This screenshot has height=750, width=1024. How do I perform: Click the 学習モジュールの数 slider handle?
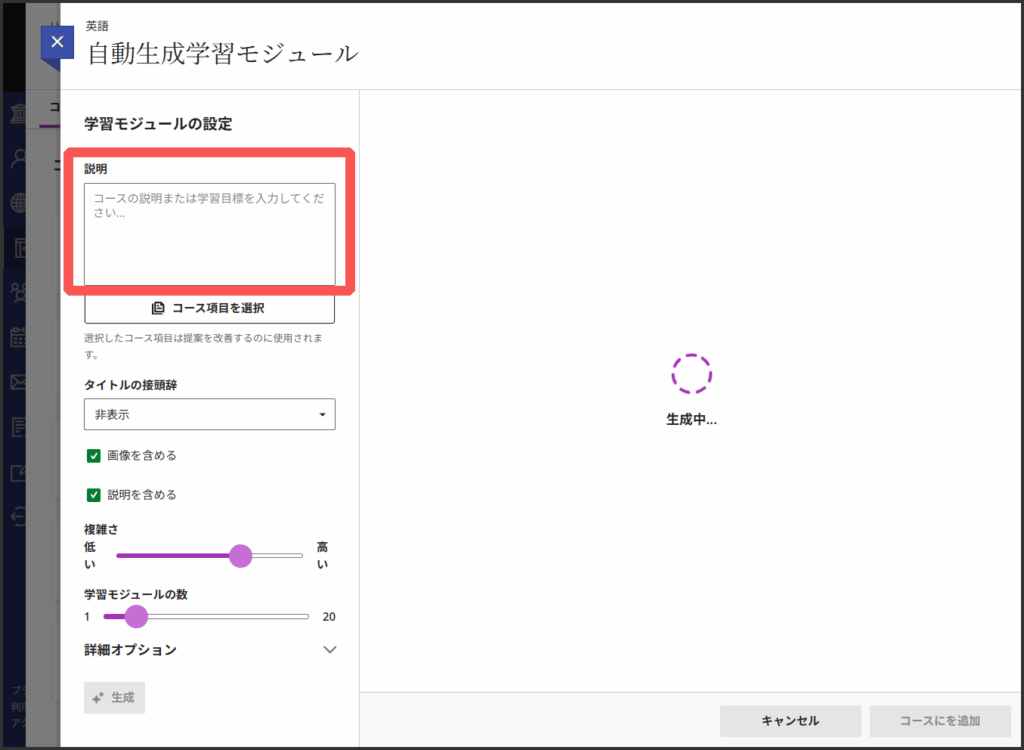click(136, 617)
